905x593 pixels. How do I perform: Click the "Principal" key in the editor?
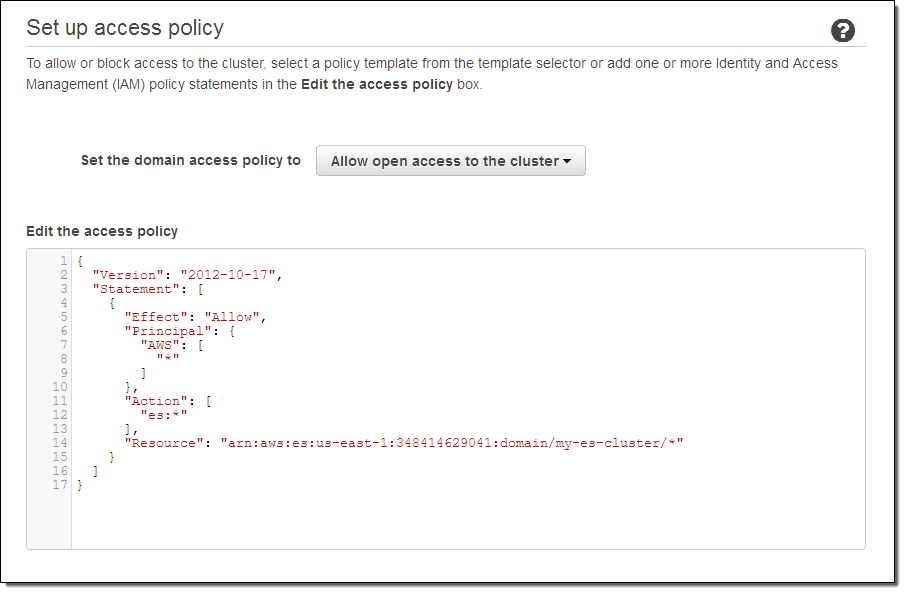pos(167,331)
